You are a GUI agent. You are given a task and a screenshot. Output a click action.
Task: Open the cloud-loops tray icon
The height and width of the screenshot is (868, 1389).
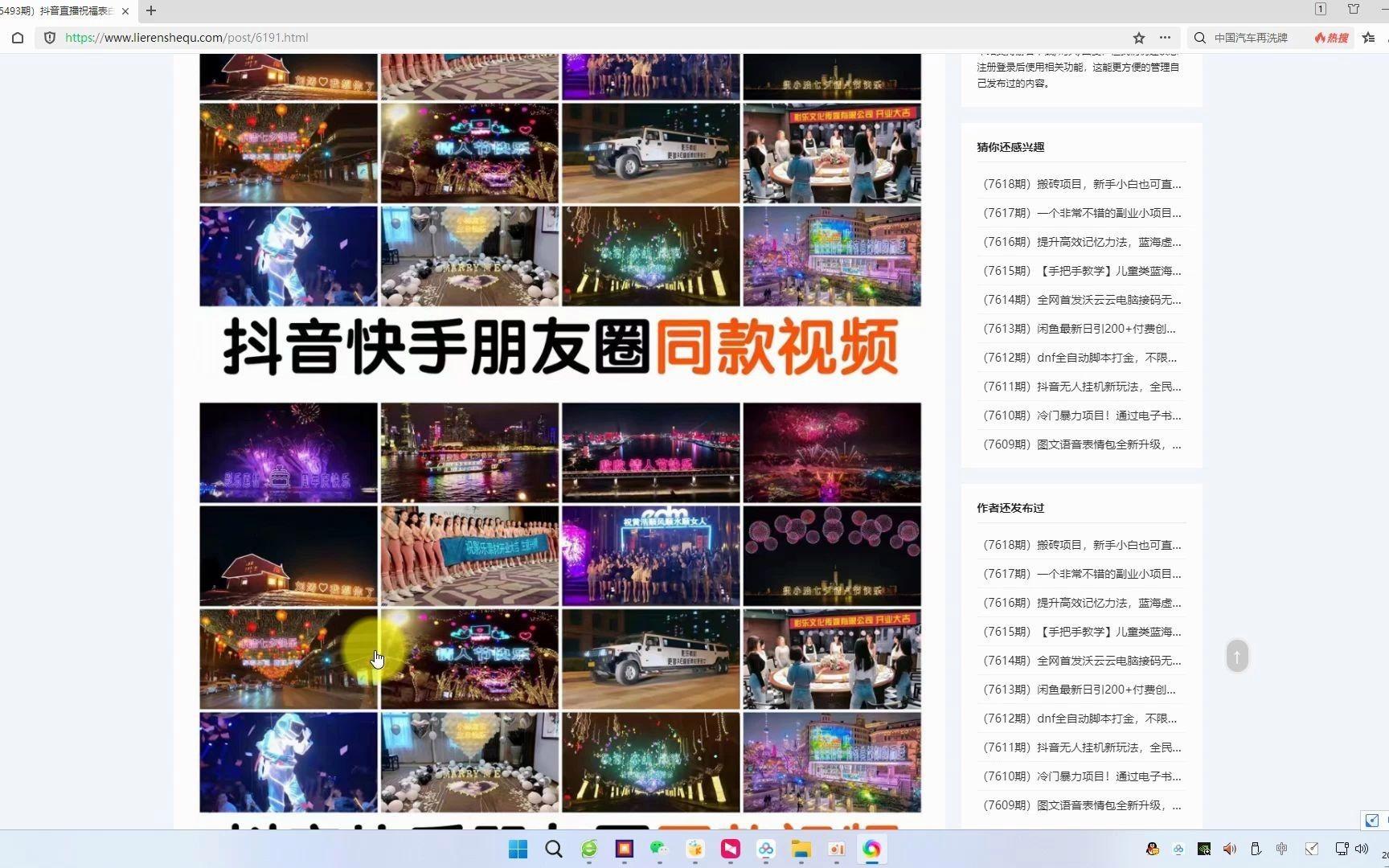[1178, 849]
